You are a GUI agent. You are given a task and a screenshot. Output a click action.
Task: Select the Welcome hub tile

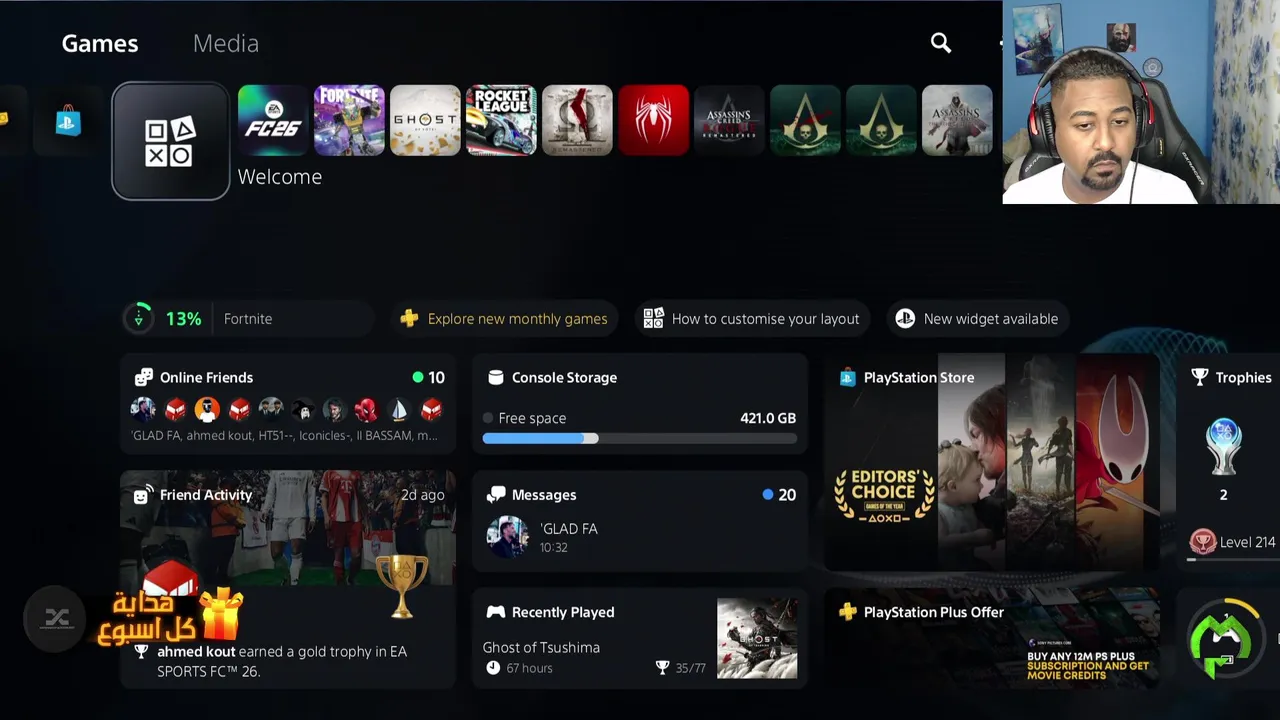click(x=171, y=141)
